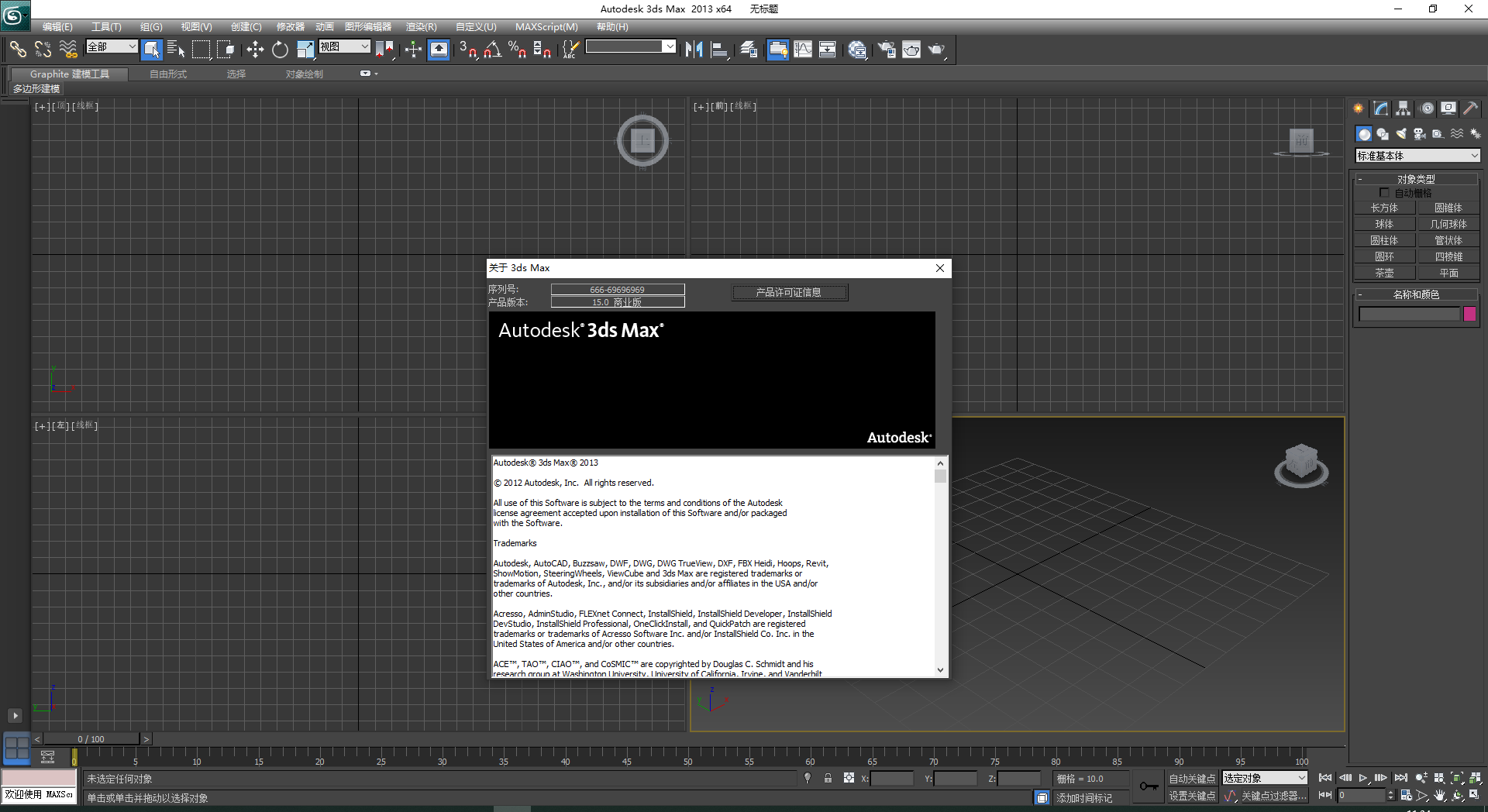
Task: Click the Align tool icon
Action: [719, 50]
